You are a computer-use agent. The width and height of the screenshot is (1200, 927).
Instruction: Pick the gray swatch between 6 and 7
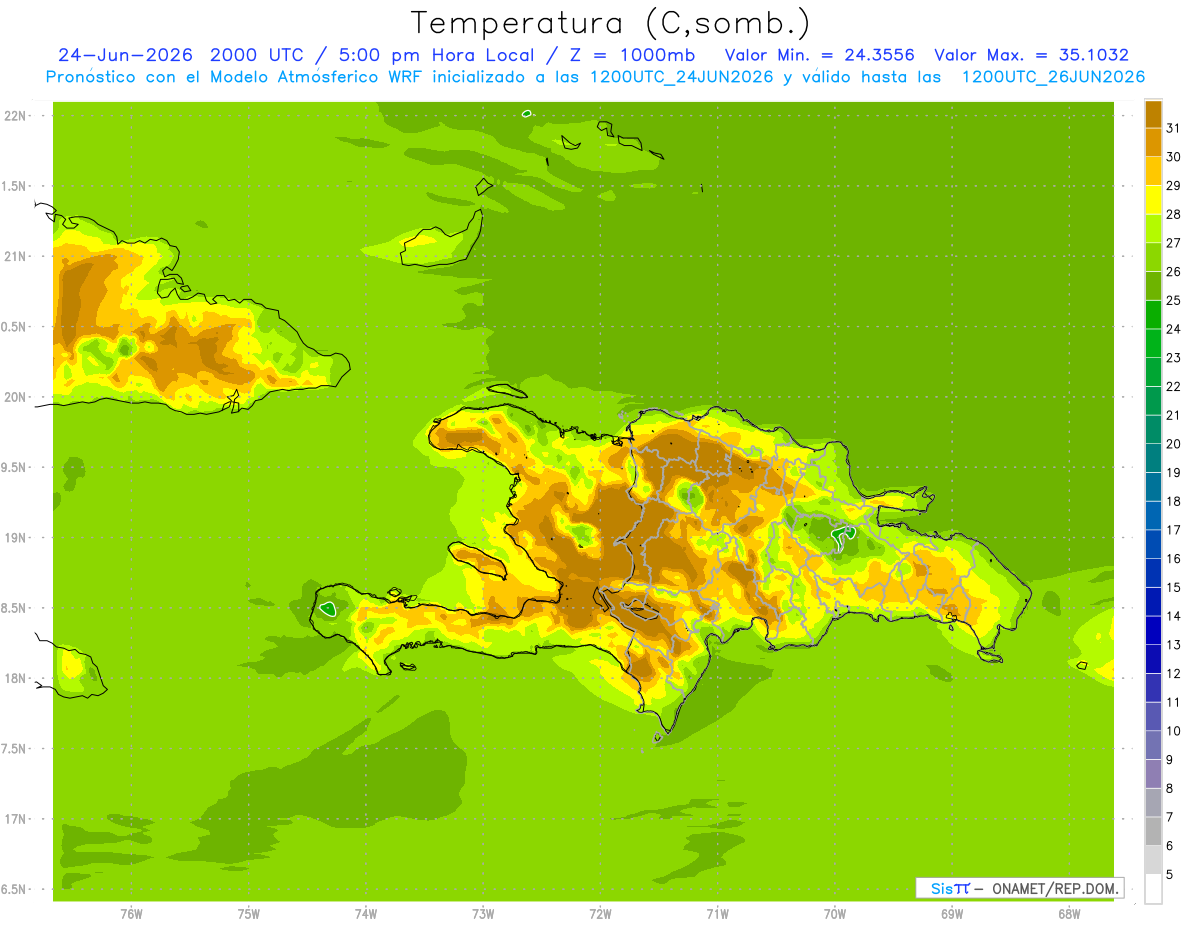pyautogui.click(x=1153, y=831)
